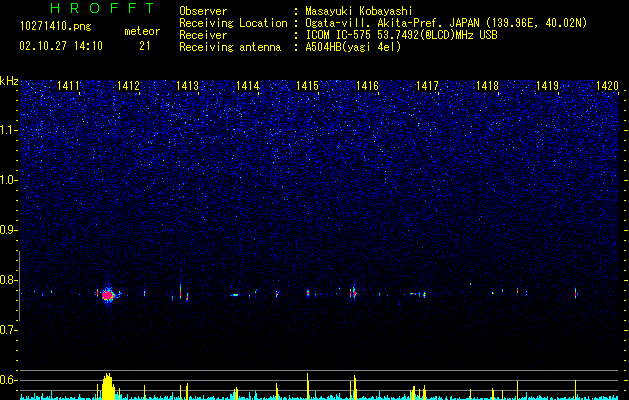Click the 1412 time axis marker
Viewport: 629px width, 400px height.
128,85
